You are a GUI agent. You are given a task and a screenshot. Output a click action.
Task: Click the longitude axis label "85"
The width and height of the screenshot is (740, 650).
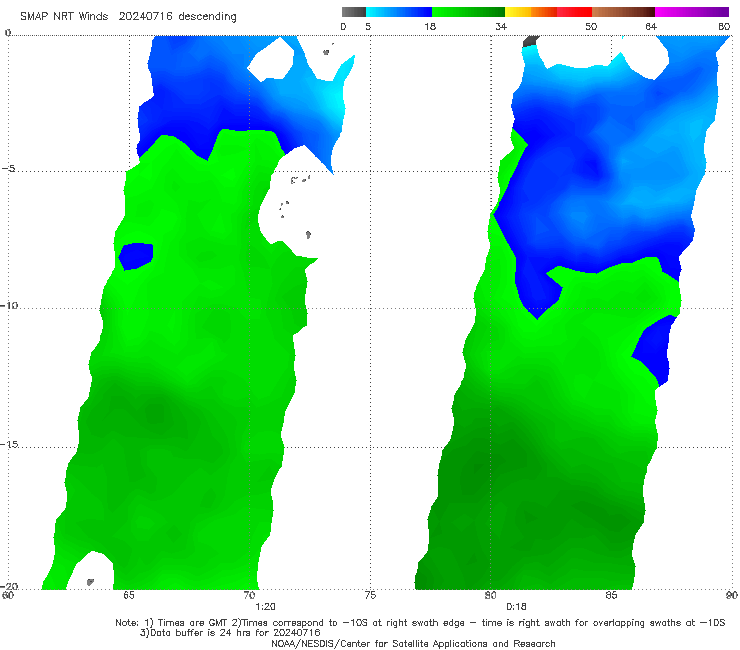coord(611,595)
